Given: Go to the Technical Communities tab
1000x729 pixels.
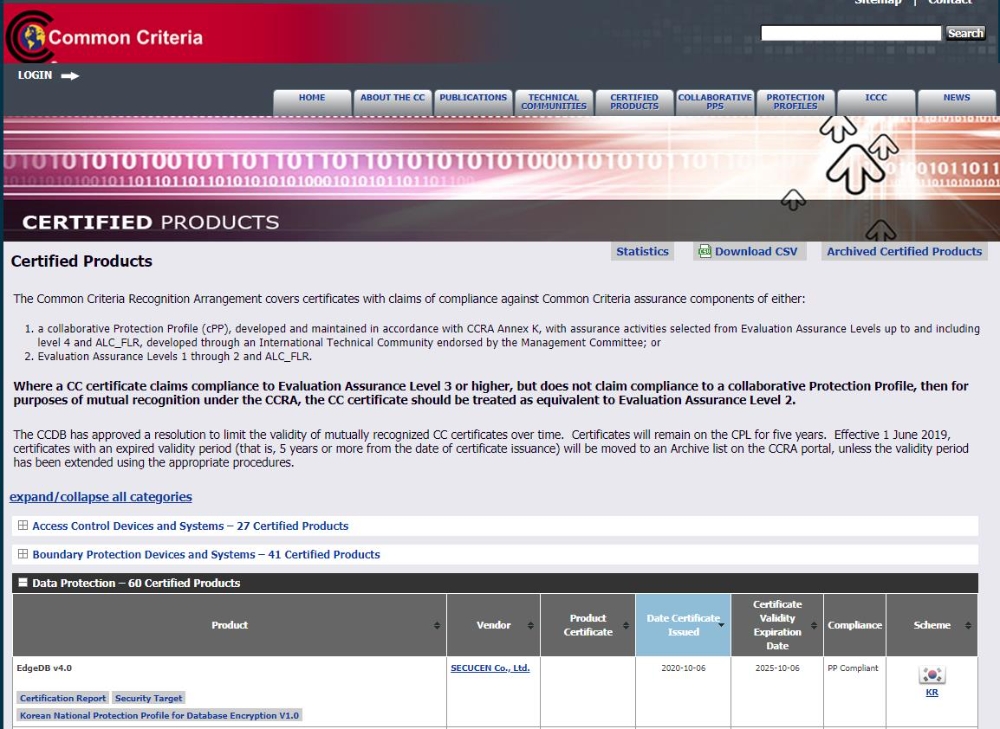Looking at the screenshot, I should (554, 102).
